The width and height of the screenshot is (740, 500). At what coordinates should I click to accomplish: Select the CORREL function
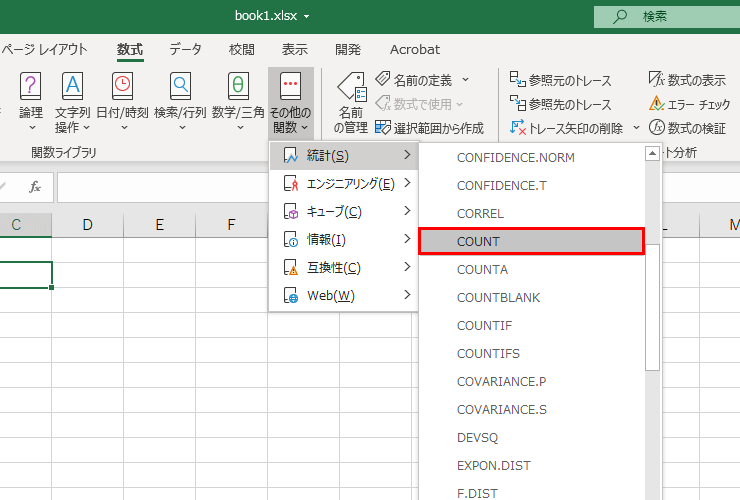531,213
